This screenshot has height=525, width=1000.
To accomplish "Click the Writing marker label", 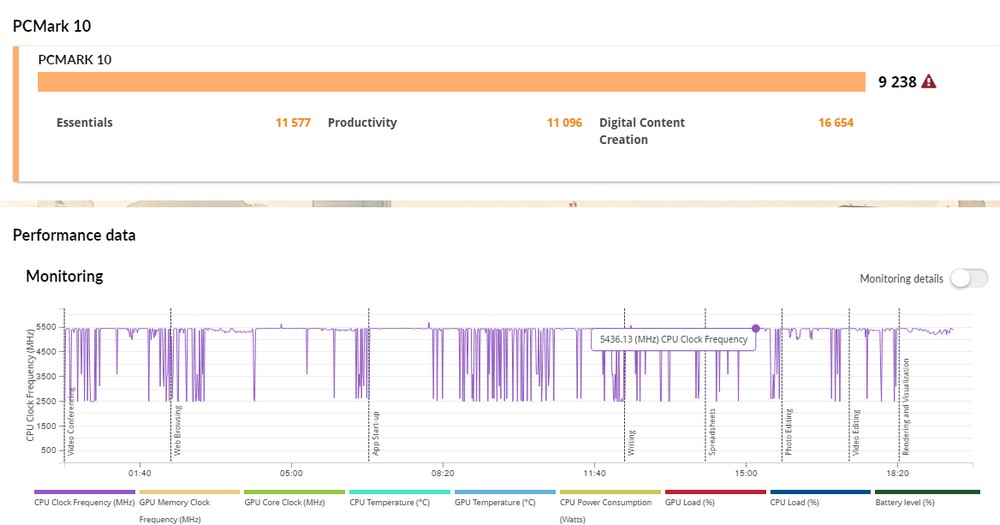I will (x=631, y=443).
